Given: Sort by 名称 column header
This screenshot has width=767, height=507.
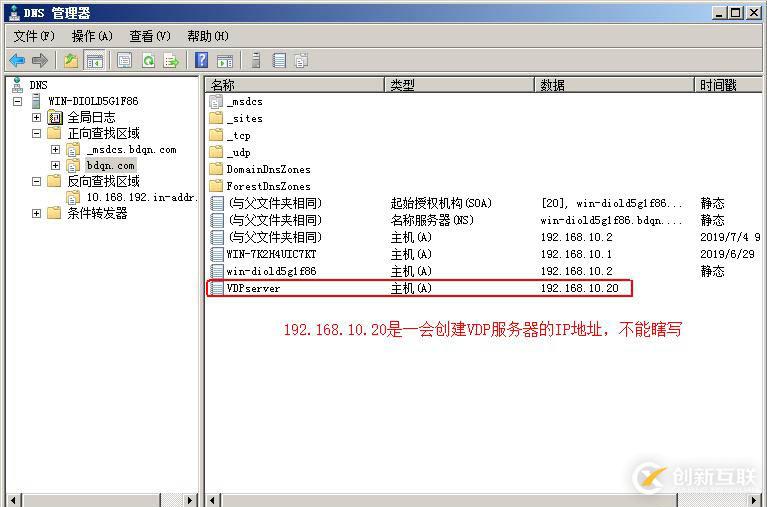Looking at the screenshot, I should pyautogui.click(x=295, y=85).
